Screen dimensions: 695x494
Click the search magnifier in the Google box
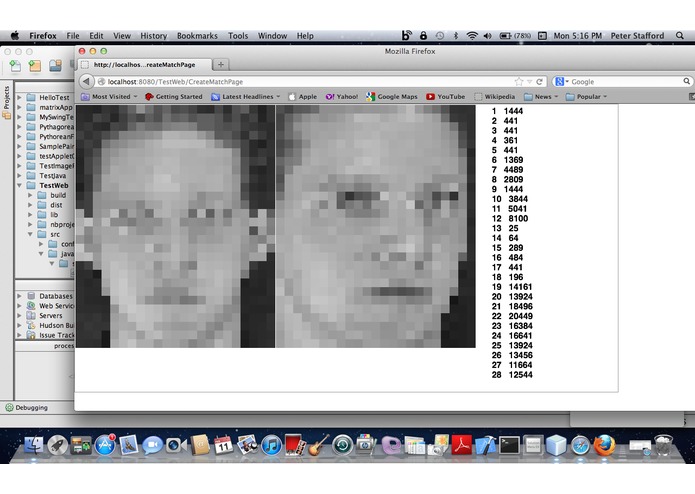686,81
